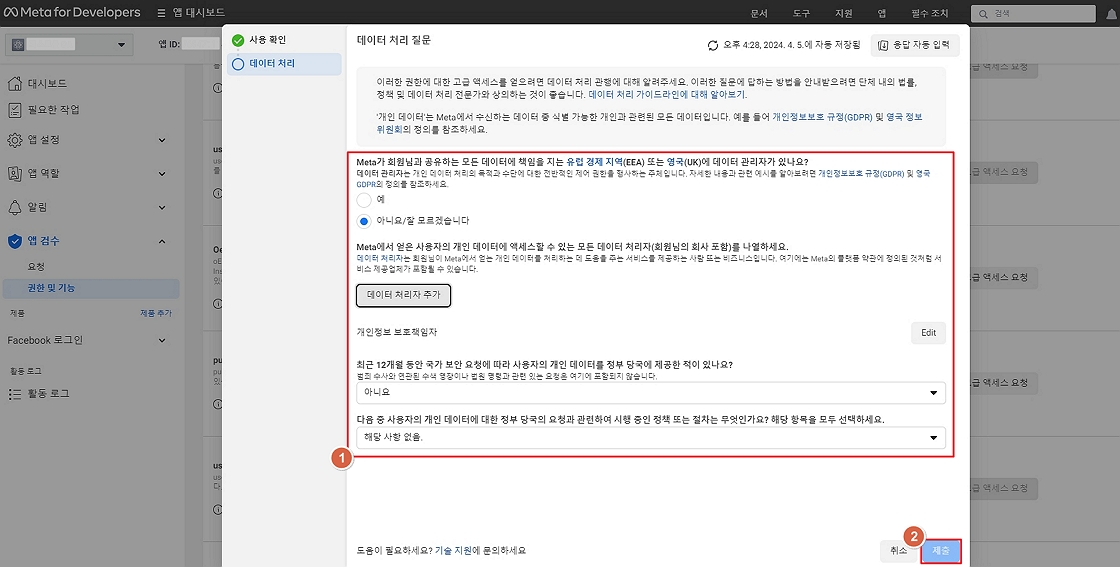Select the 예 radio button

pyautogui.click(x=364, y=200)
